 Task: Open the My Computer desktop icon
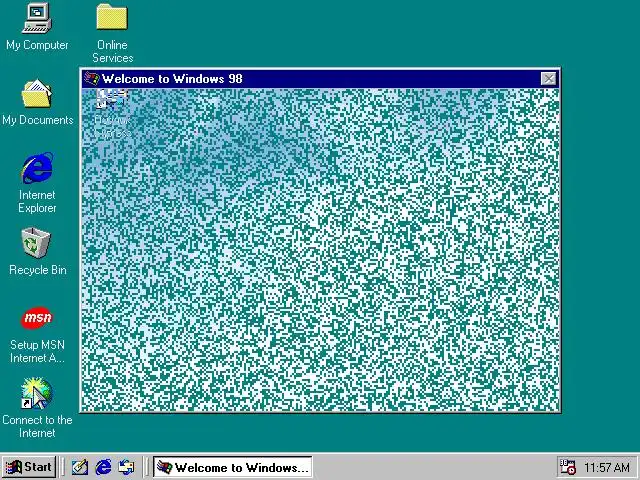pos(37,18)
